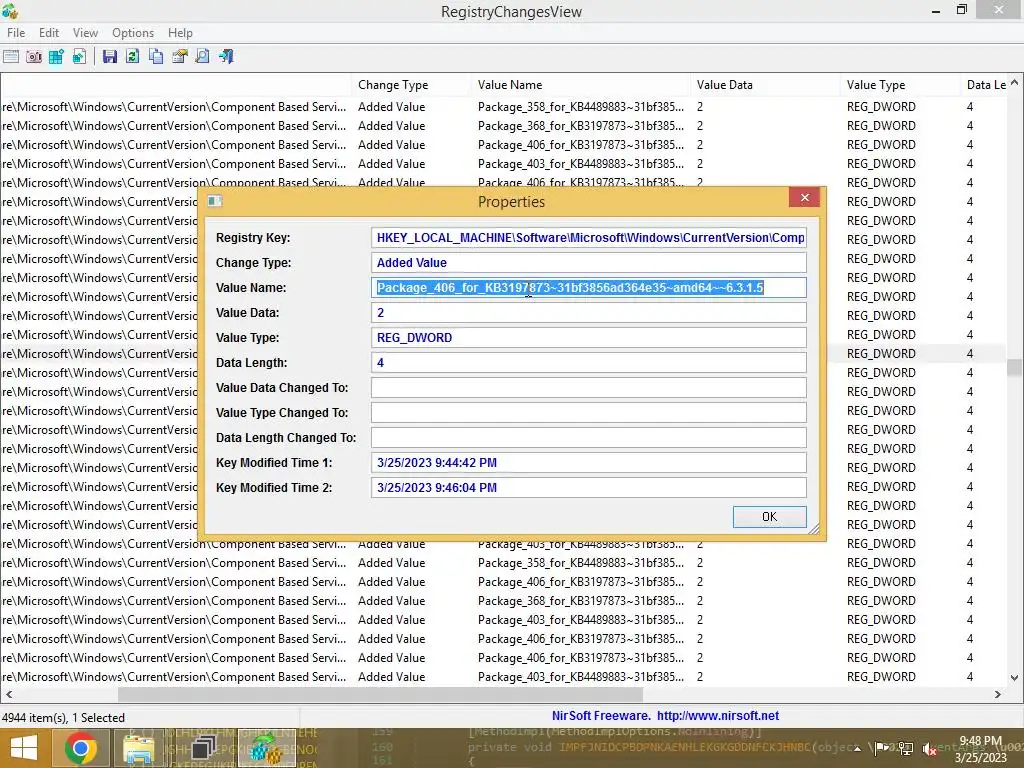Open the taskbar clock showing 9:48 PM
Viewport: 1024px width, 768px height.
click(x=980, y=749)
